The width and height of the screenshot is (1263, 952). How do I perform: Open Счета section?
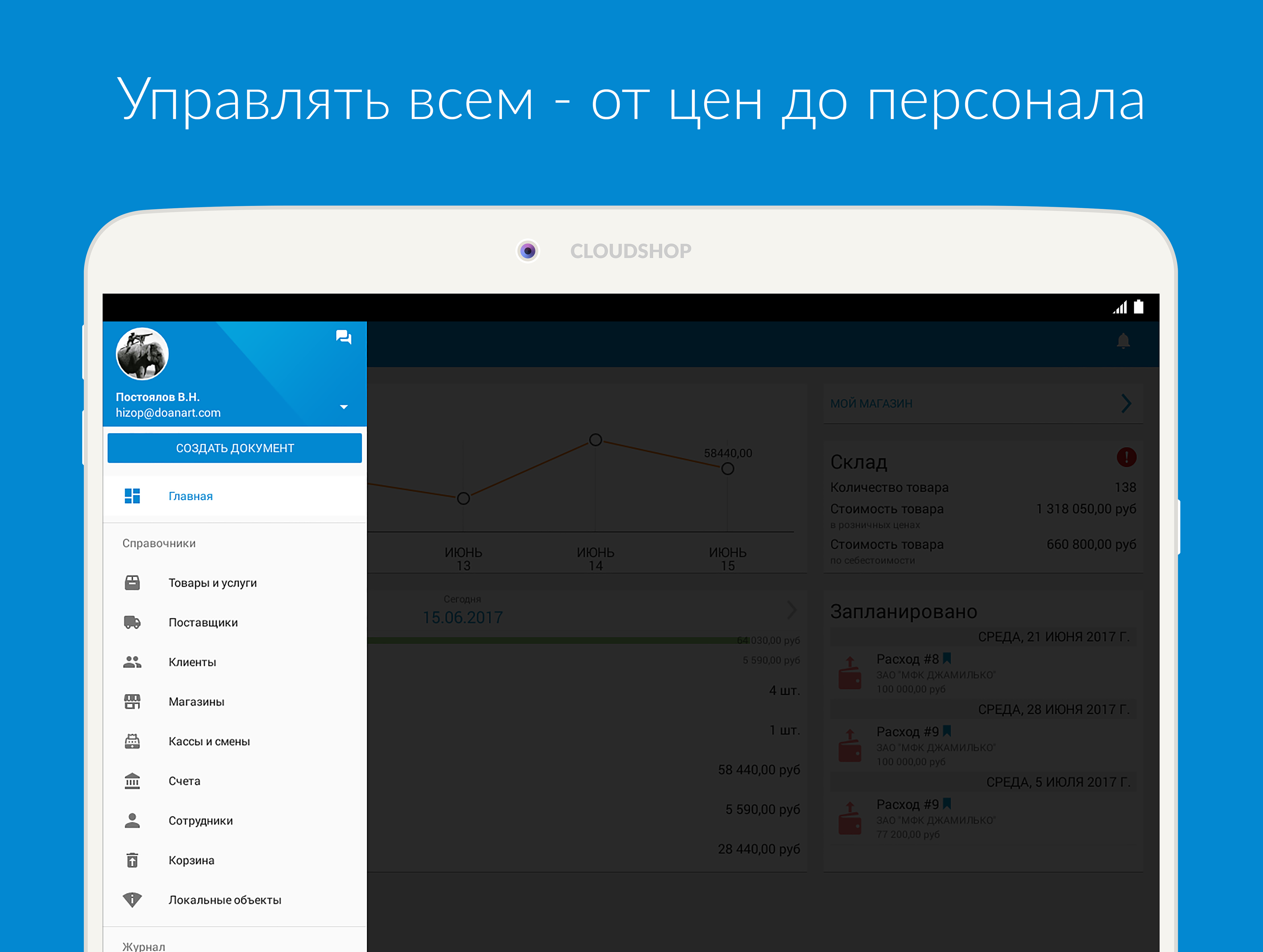(x=235, y=781)
